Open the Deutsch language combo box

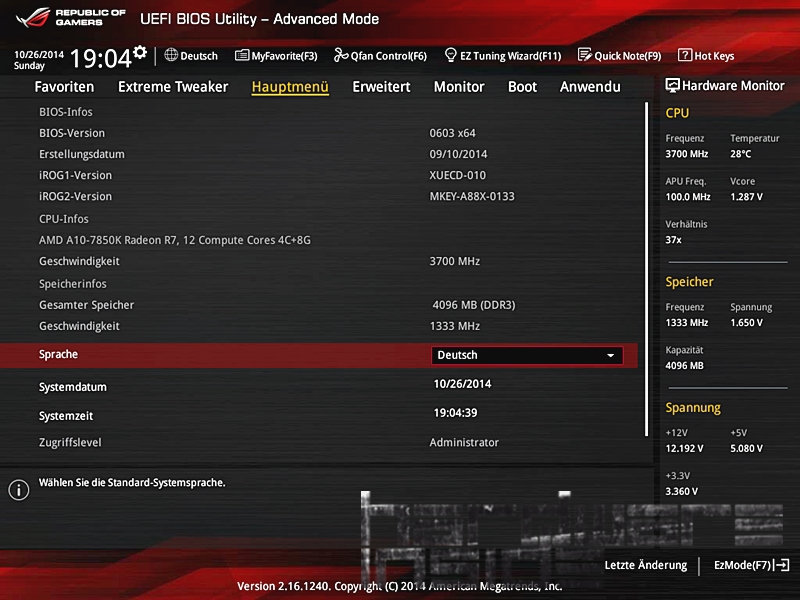point(526,356)
